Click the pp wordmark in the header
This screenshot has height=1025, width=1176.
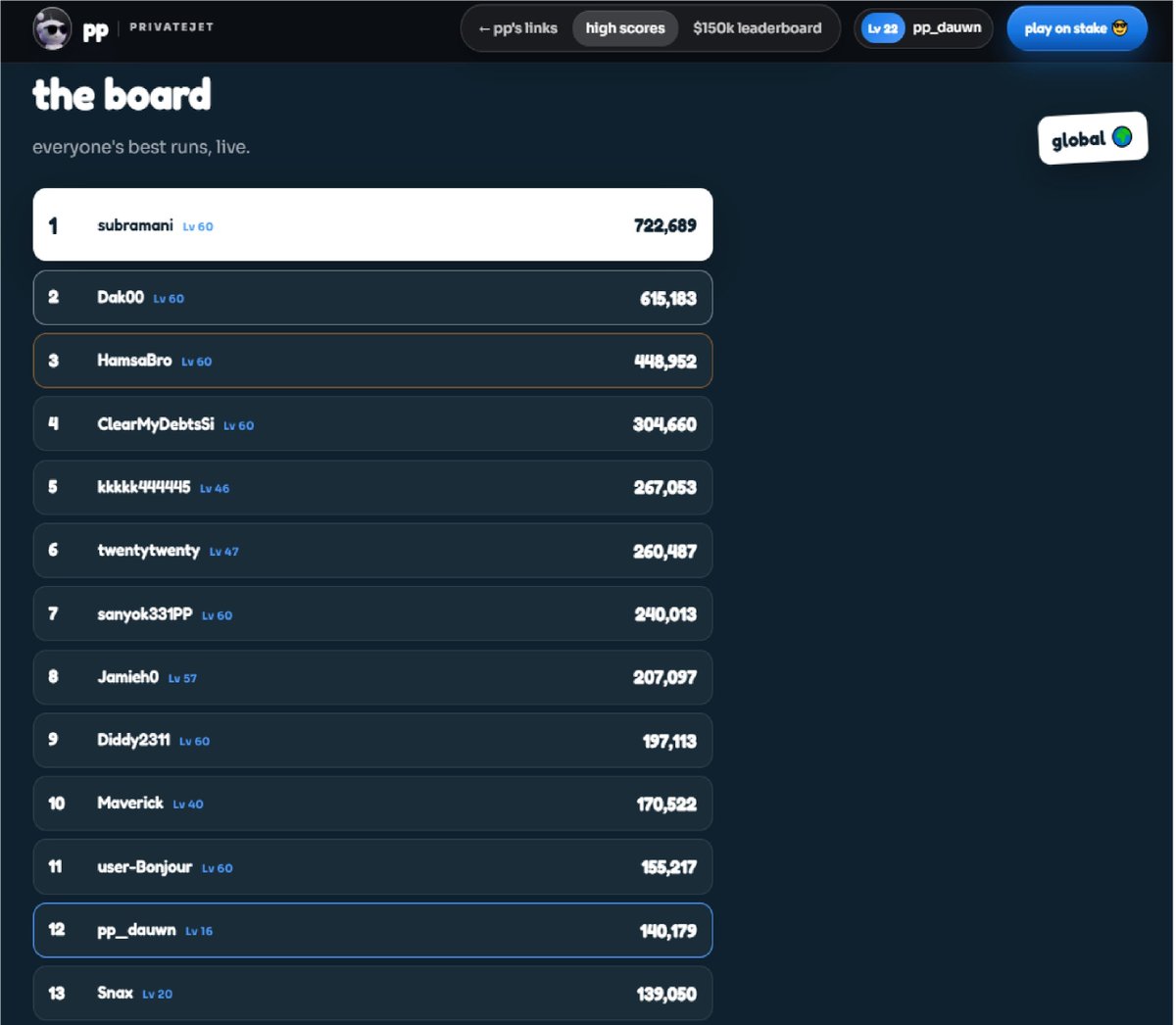[95, 31]
